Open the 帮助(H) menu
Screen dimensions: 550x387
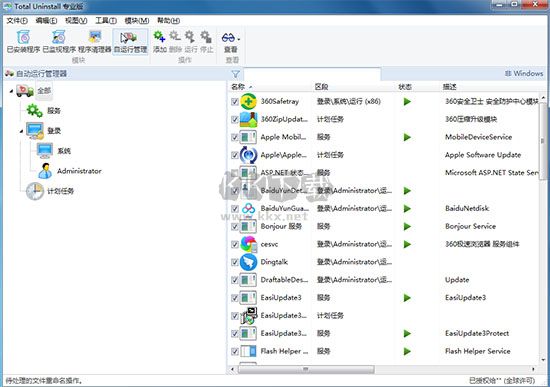(168, 21)
